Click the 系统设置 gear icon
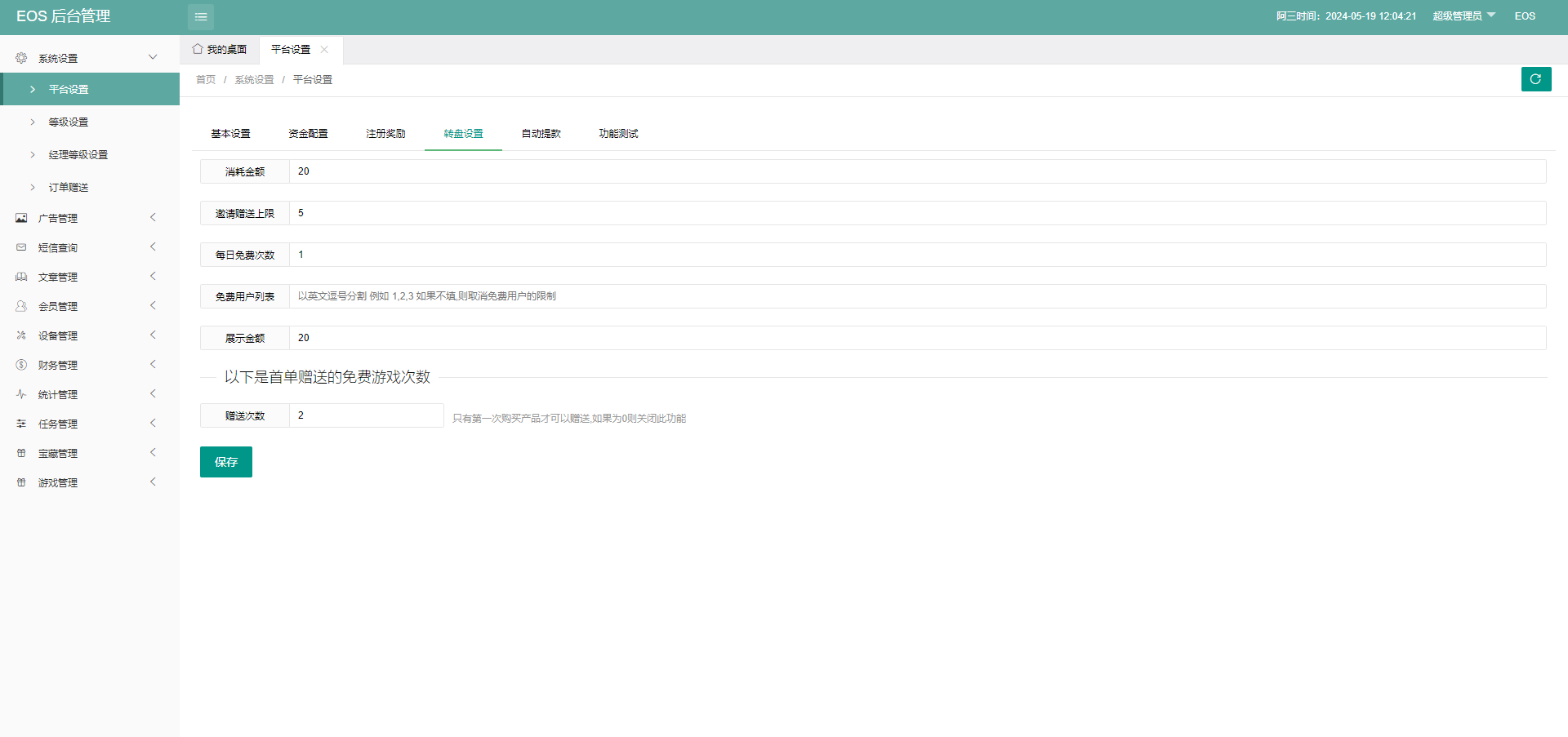1568x737 pixels. 21,58
